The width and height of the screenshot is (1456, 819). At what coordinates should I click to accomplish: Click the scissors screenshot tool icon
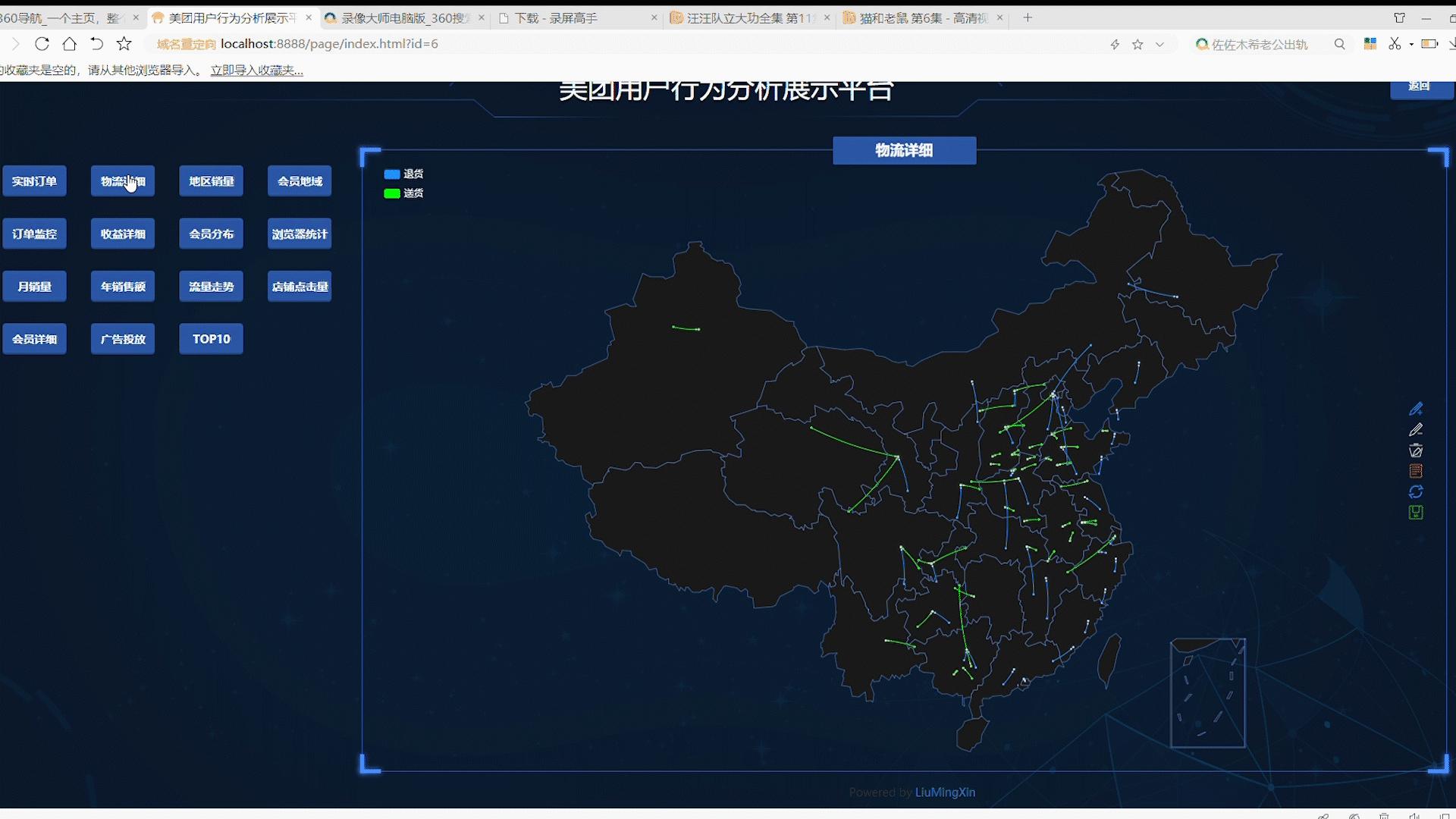pyautogui.click(x=1394, y=44)
